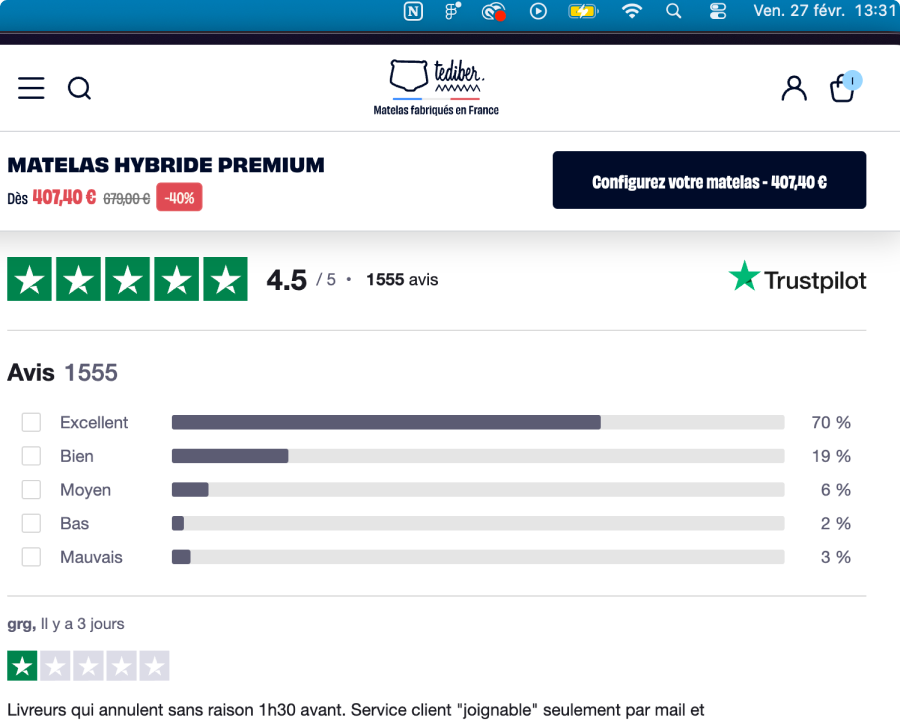Open the Wi-Fi menu
900x726 pixels.
click(632, 11)
